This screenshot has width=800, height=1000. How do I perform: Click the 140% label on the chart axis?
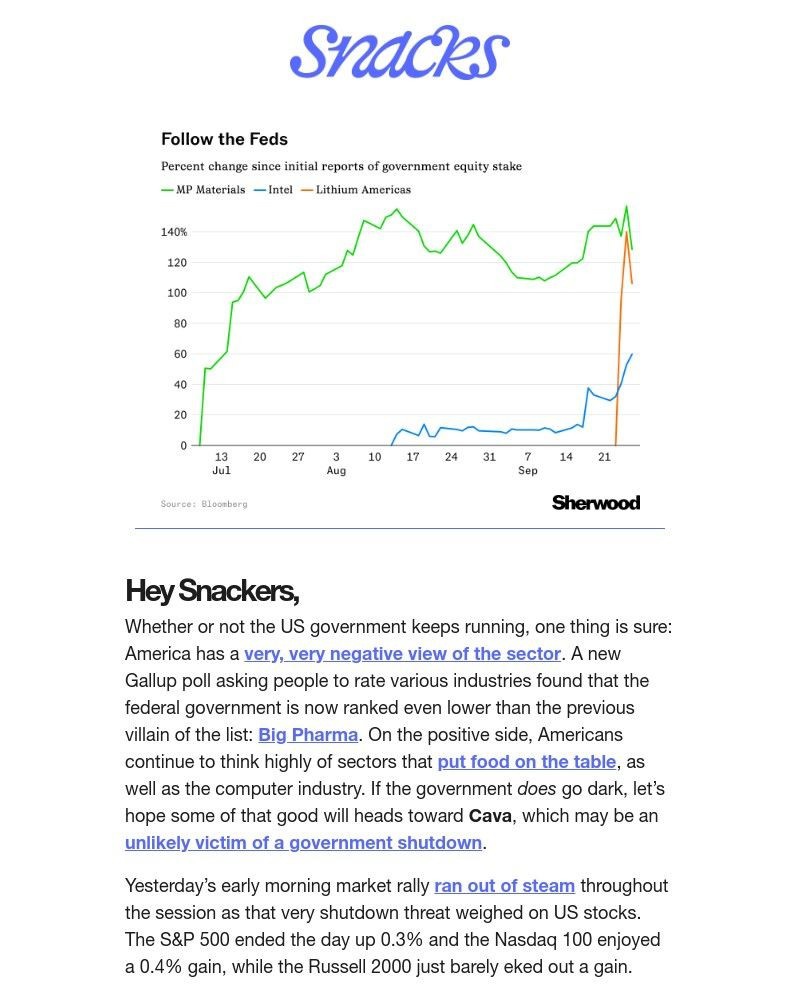pyautogui.click(x=174, y=232)
